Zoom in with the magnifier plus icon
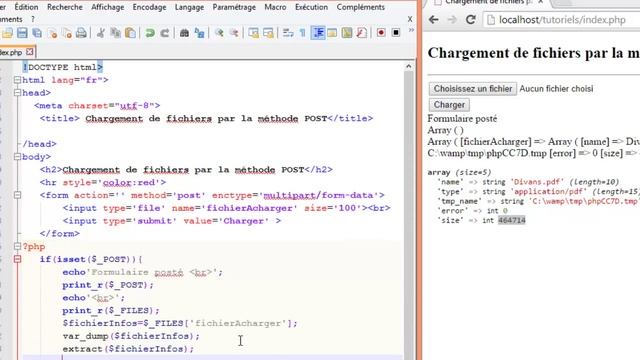Image resolution: width=640 pixels, height=360 pixels. 219,33
